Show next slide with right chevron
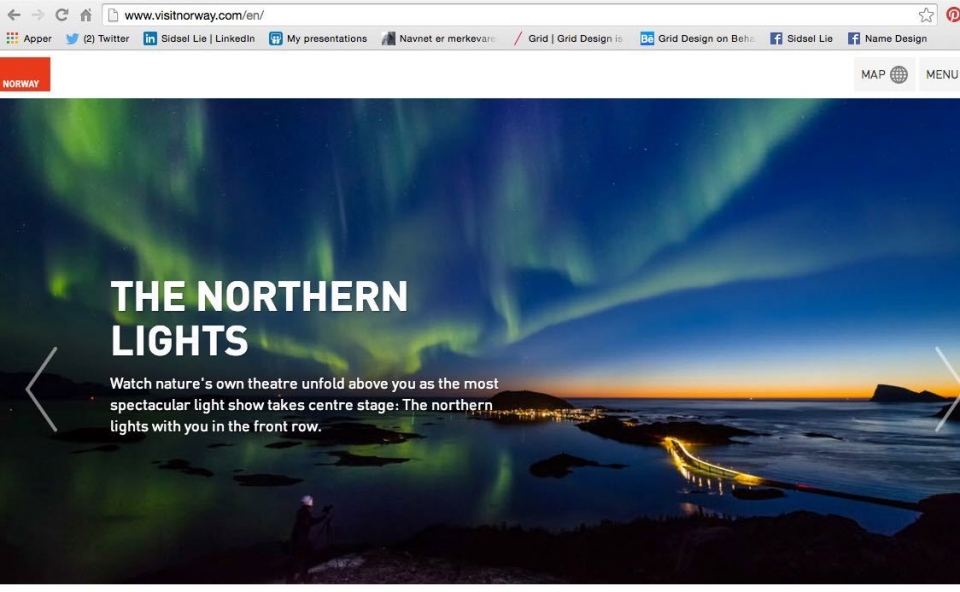960x592 pixels. click(x=947, y=389)
